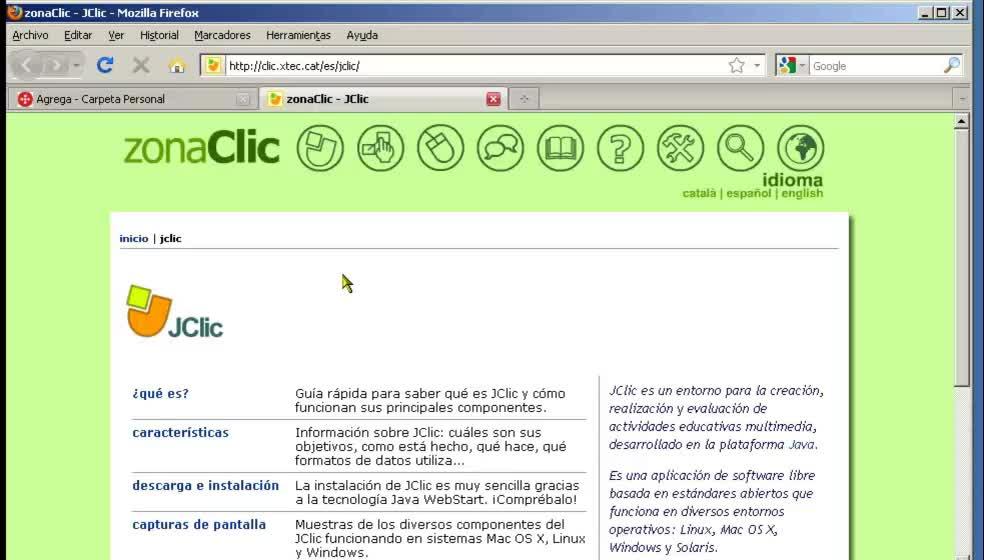Open a new tab with the plus button
Viewport: 984px width, 560px height.
pos(524,99)
